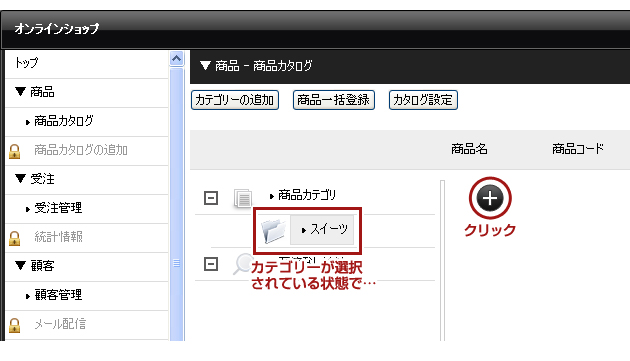This screenshot has width=630, height=361.
Task: Click the black plus add-product icon
Action: point(490,198)
